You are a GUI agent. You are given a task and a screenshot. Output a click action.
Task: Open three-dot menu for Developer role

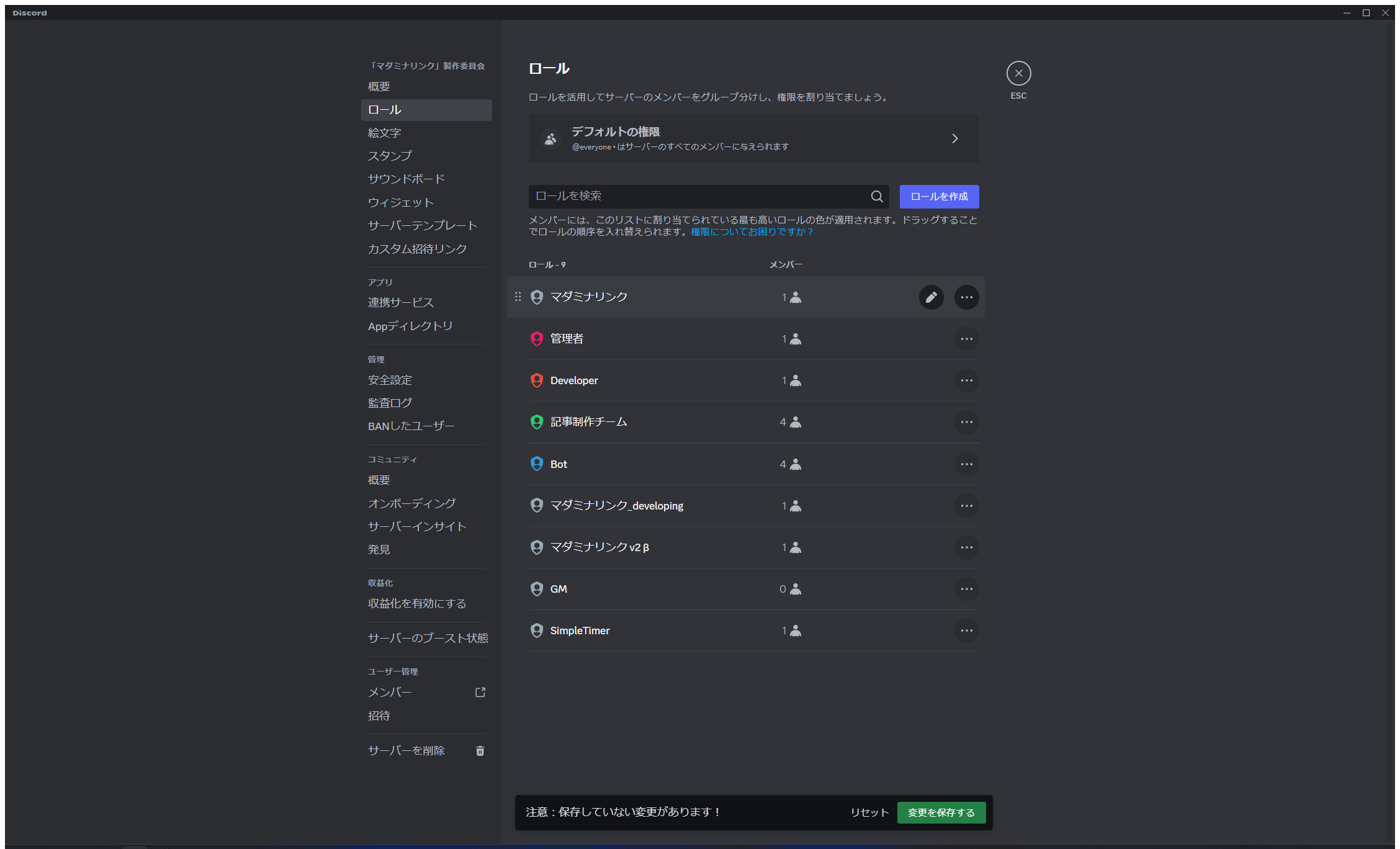click(966, 380)
